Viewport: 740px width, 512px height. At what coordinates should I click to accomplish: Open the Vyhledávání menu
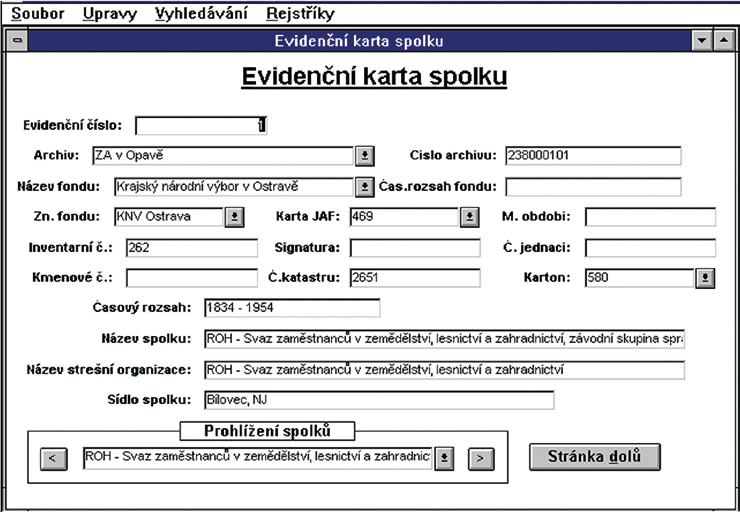202,14
